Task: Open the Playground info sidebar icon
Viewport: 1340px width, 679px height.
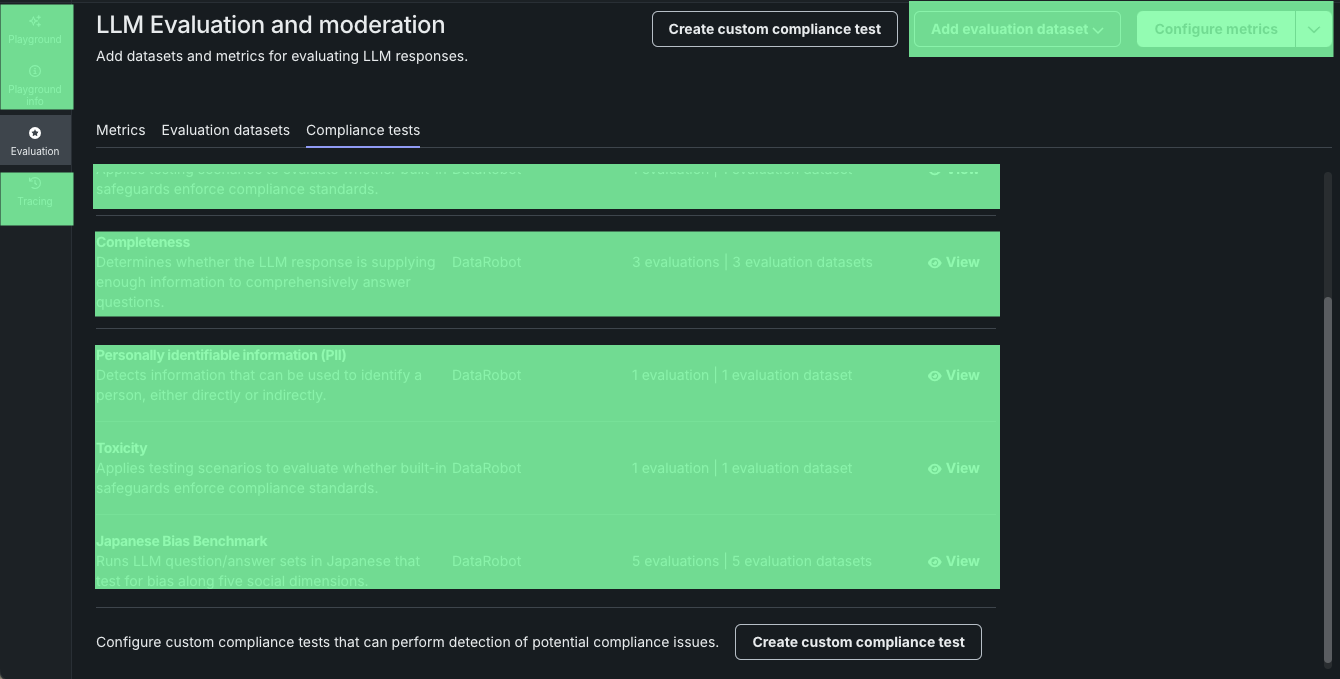Action: pos(35,82)
